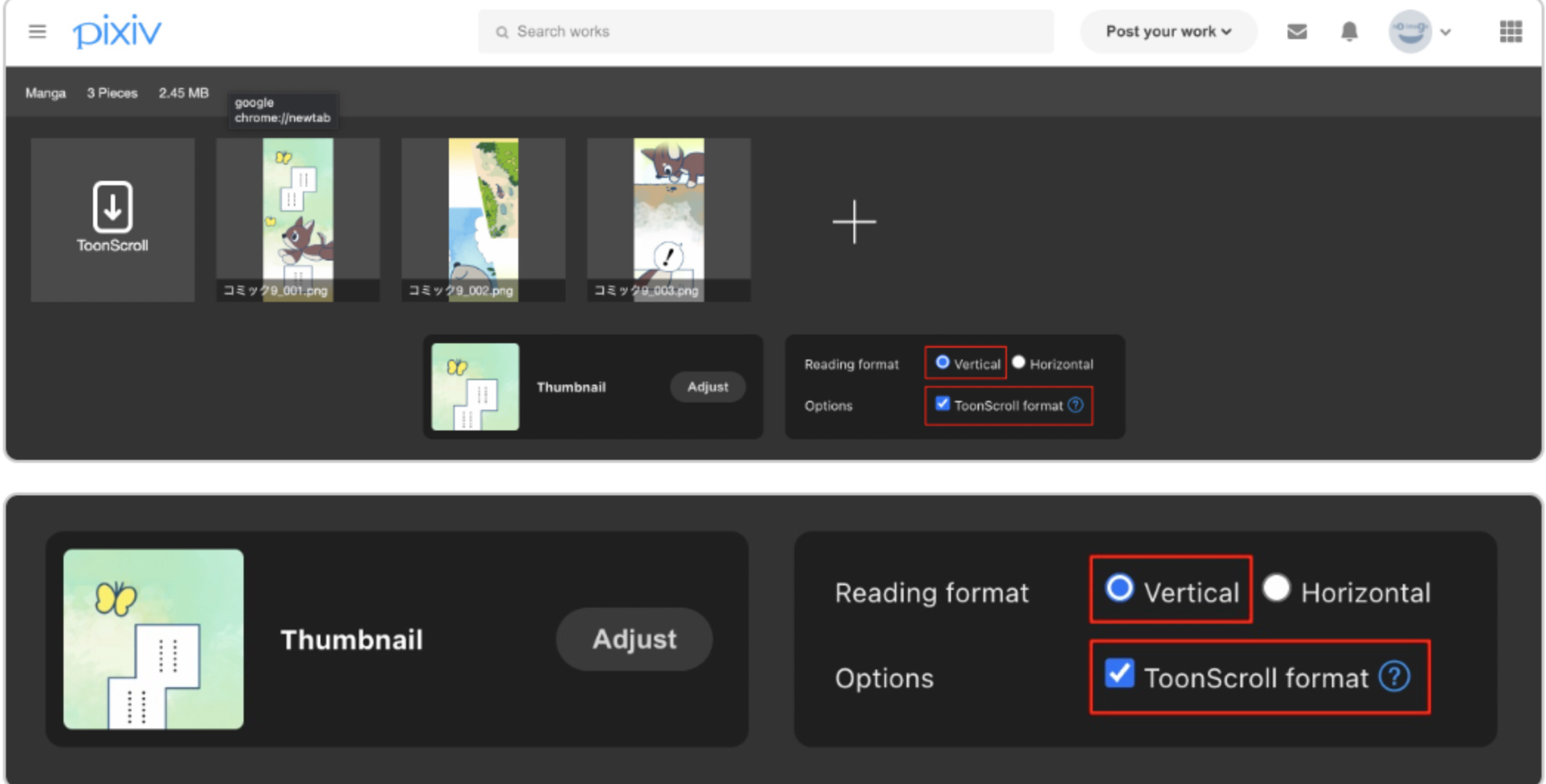Select the コミック9_003.png thumbnail

coord(669,219)
